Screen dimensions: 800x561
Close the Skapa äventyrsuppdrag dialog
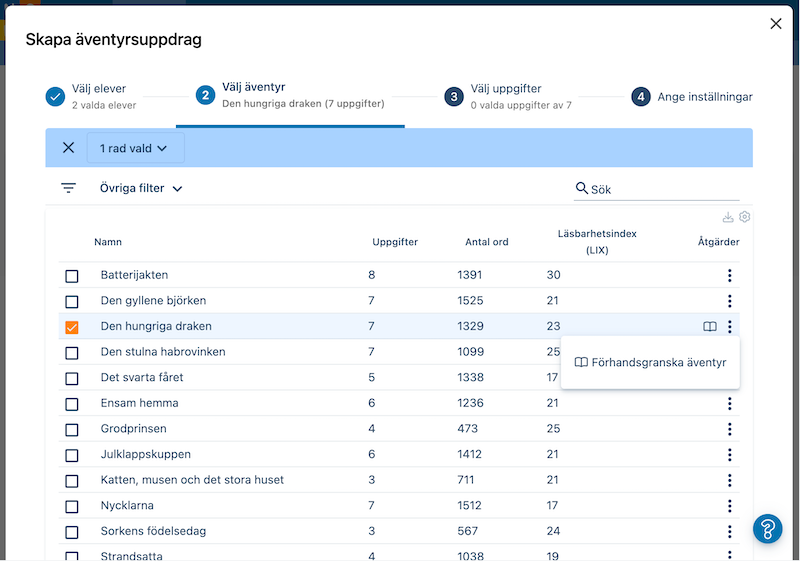(776, 24)
